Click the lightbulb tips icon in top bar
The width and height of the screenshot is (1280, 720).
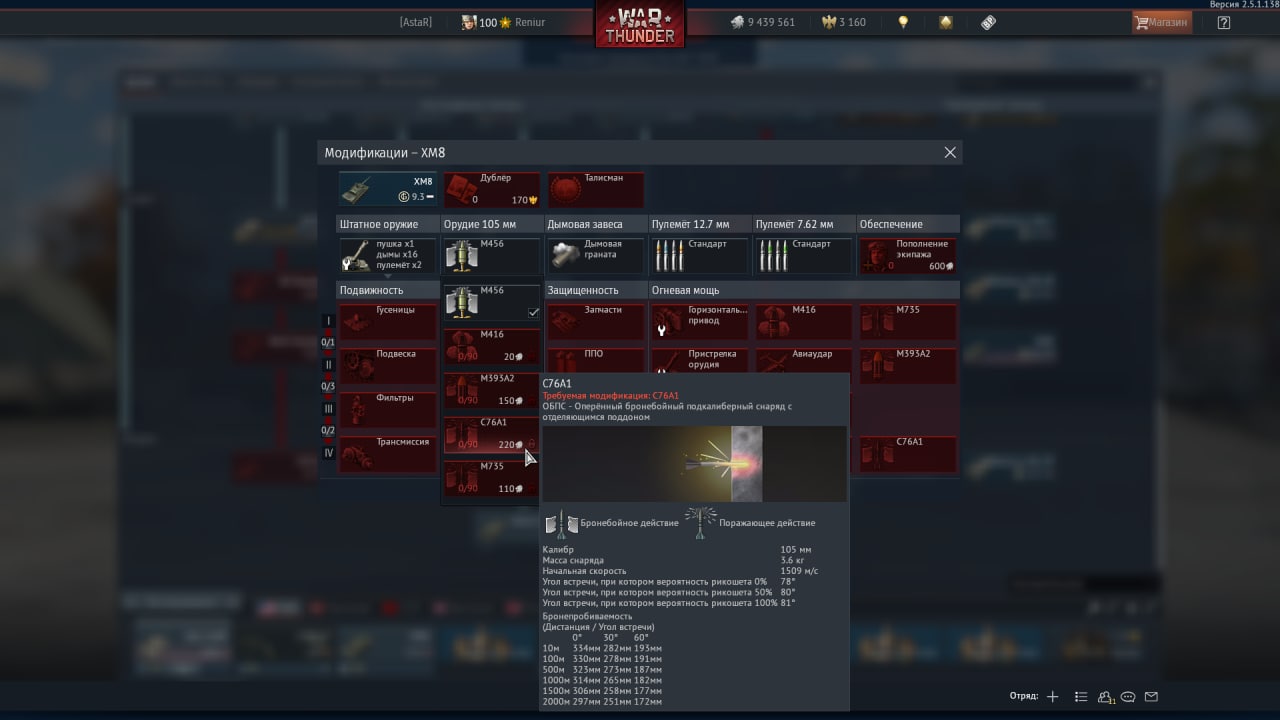click(x=903, y=22)
